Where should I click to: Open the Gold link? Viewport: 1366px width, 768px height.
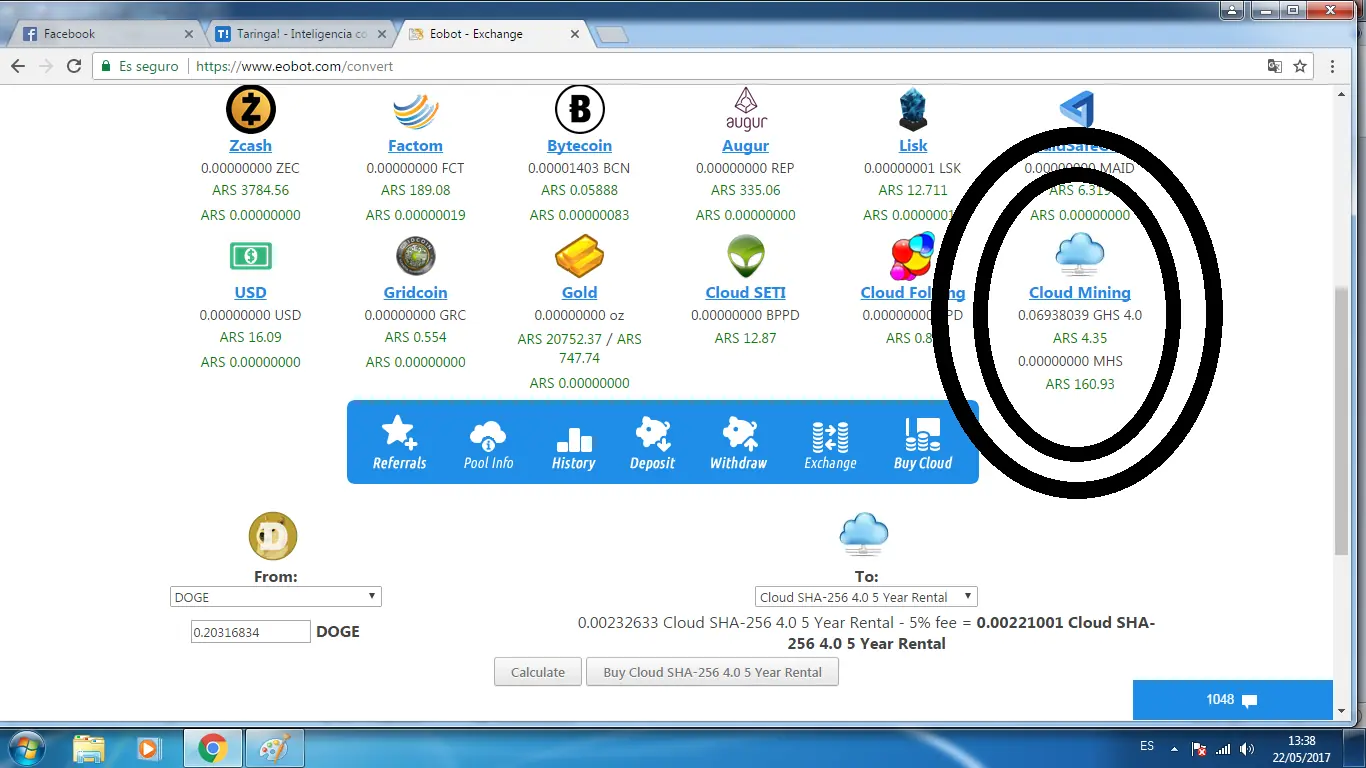click(579, 293)
